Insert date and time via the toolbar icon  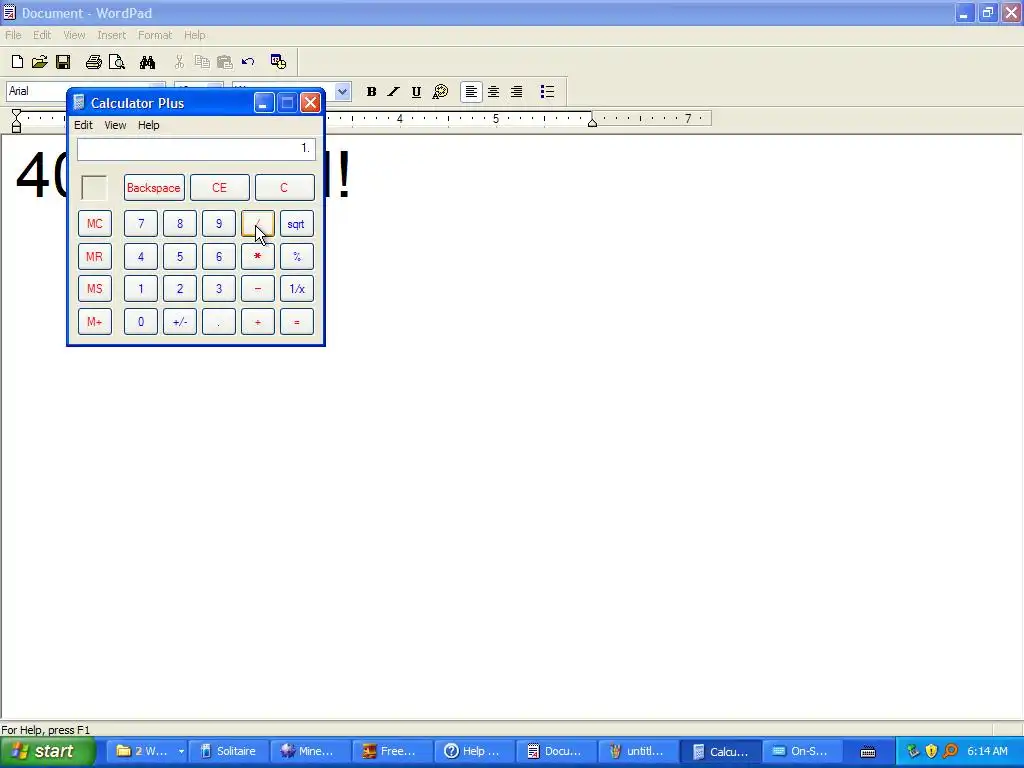pyautogui.click(x=278, y=62)
